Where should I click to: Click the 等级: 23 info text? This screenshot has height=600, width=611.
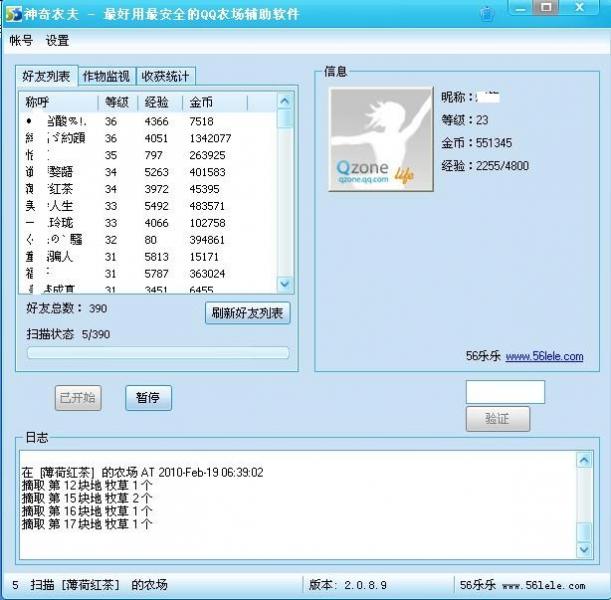tap(464, 120)
